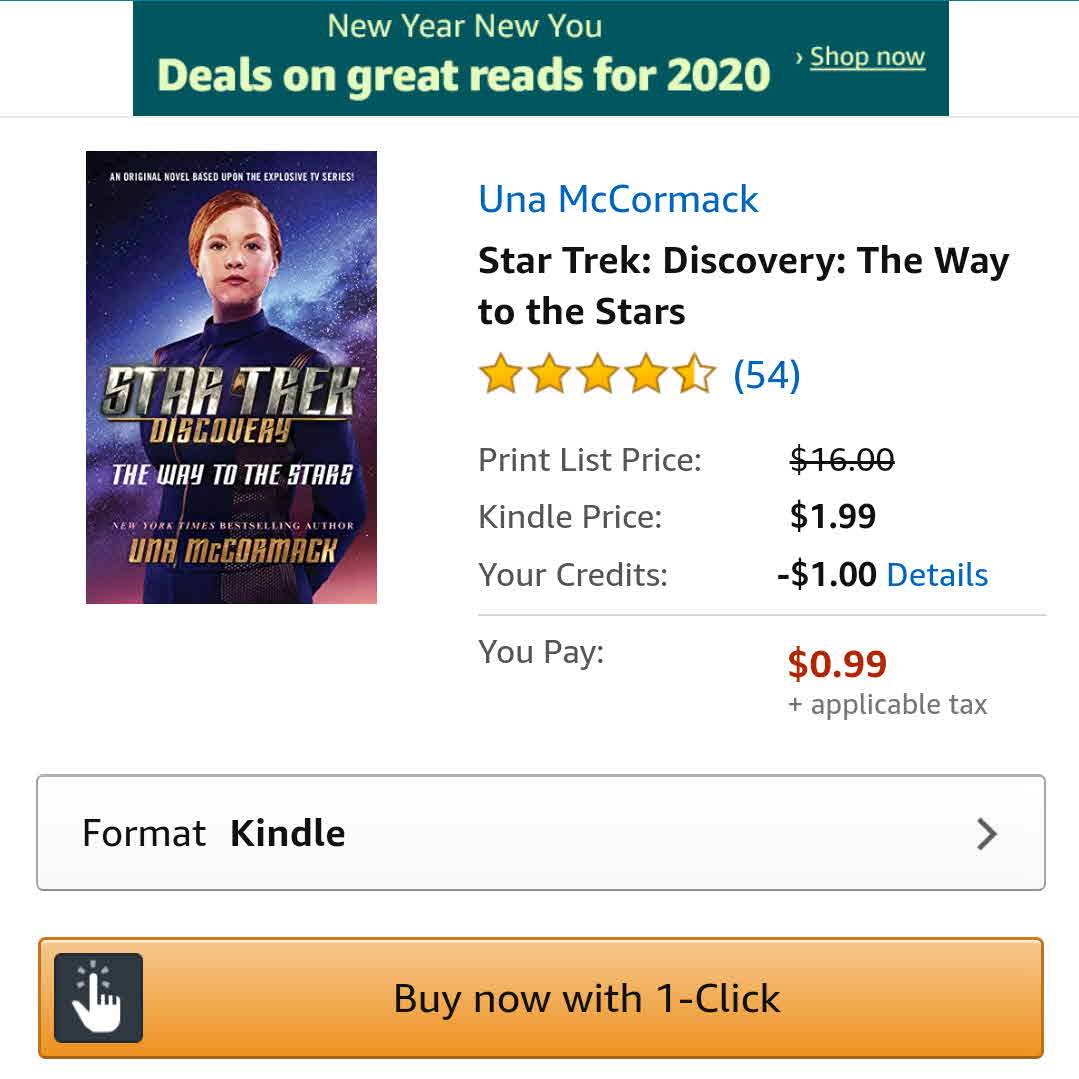
Task: Open Una McCormack author page link
Action: [x=618, y=200]
